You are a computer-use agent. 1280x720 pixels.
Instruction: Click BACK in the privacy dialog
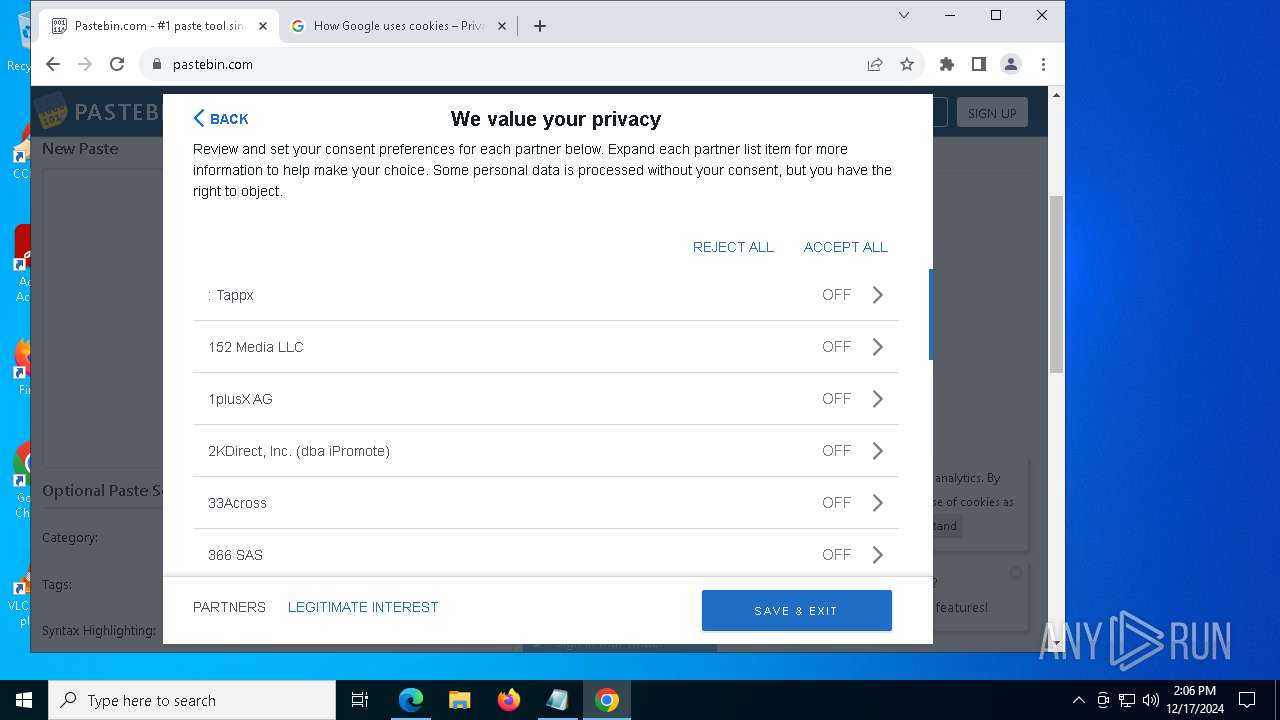221,119
